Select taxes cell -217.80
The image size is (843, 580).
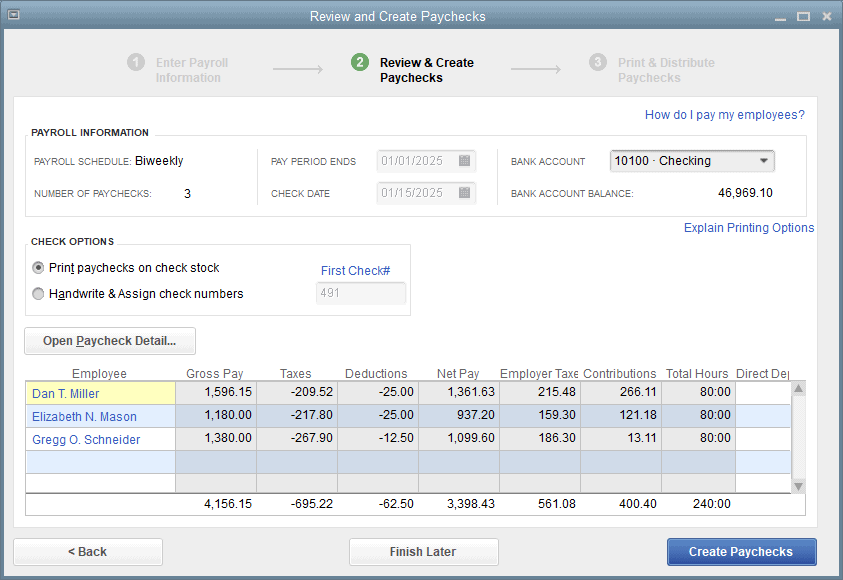[297, 416]
